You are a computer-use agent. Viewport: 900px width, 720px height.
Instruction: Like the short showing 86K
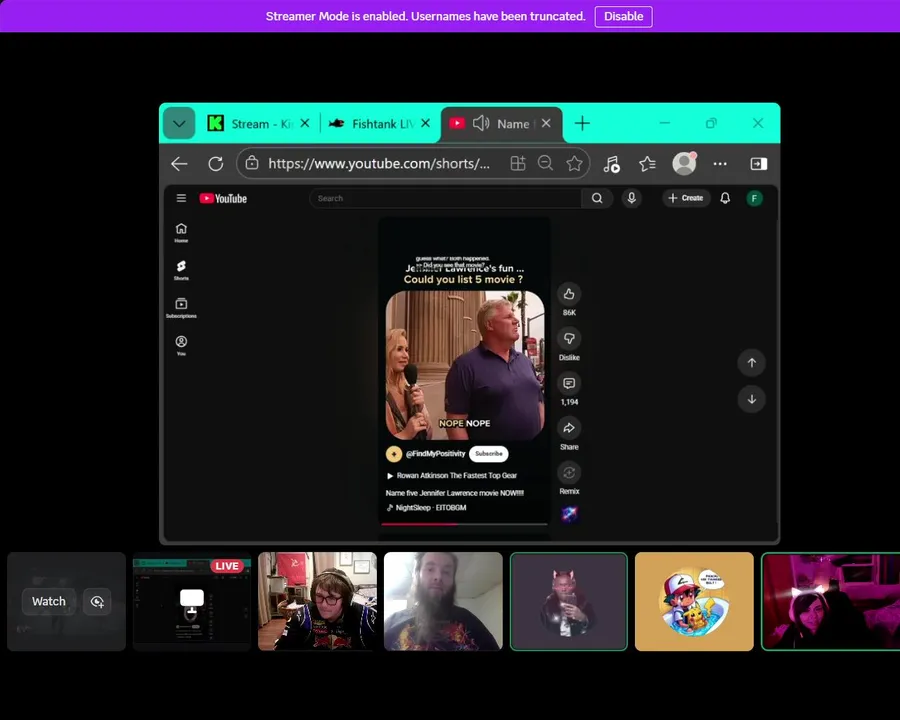[x=569, y=294]
